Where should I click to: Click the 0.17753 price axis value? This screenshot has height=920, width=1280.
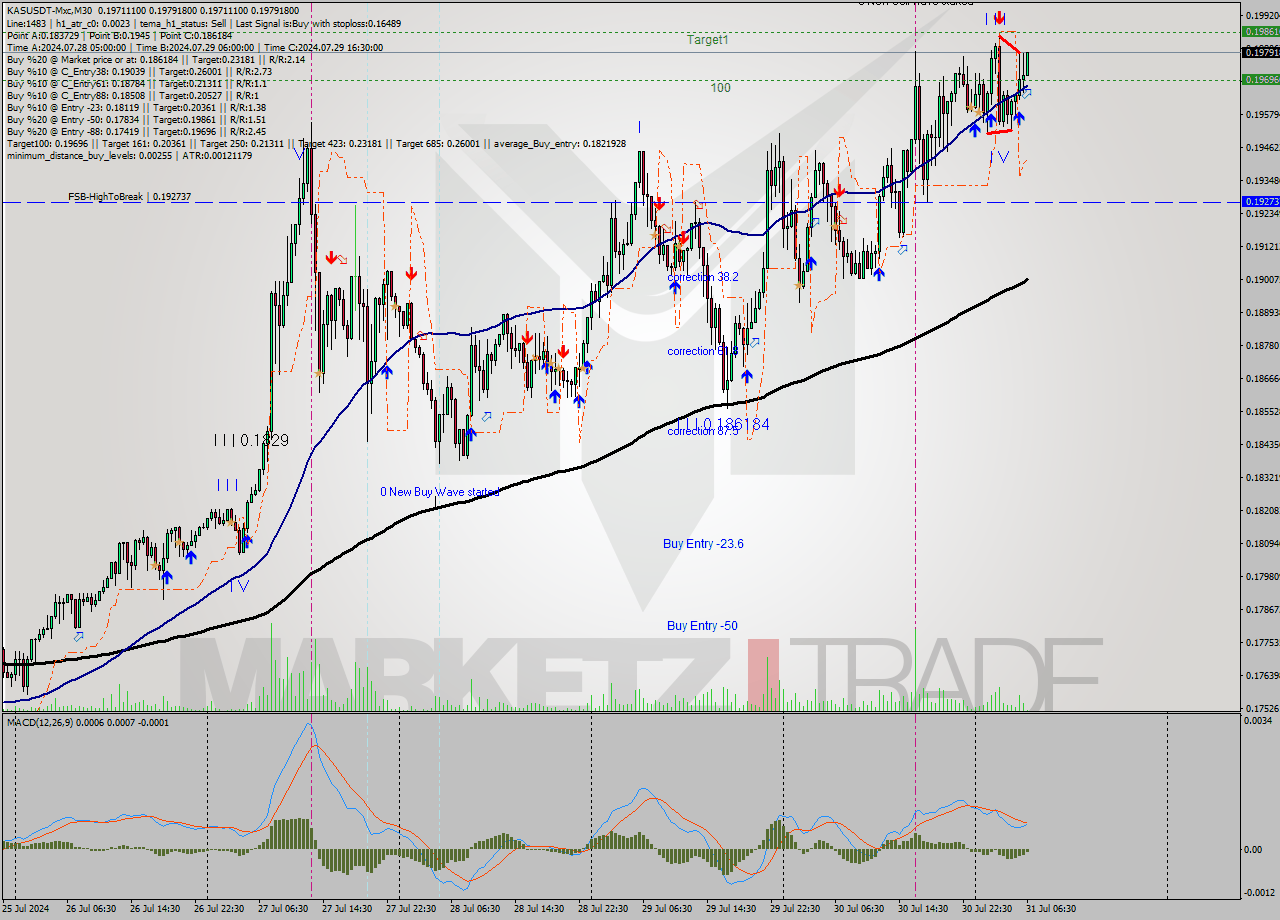[1262, 642]
